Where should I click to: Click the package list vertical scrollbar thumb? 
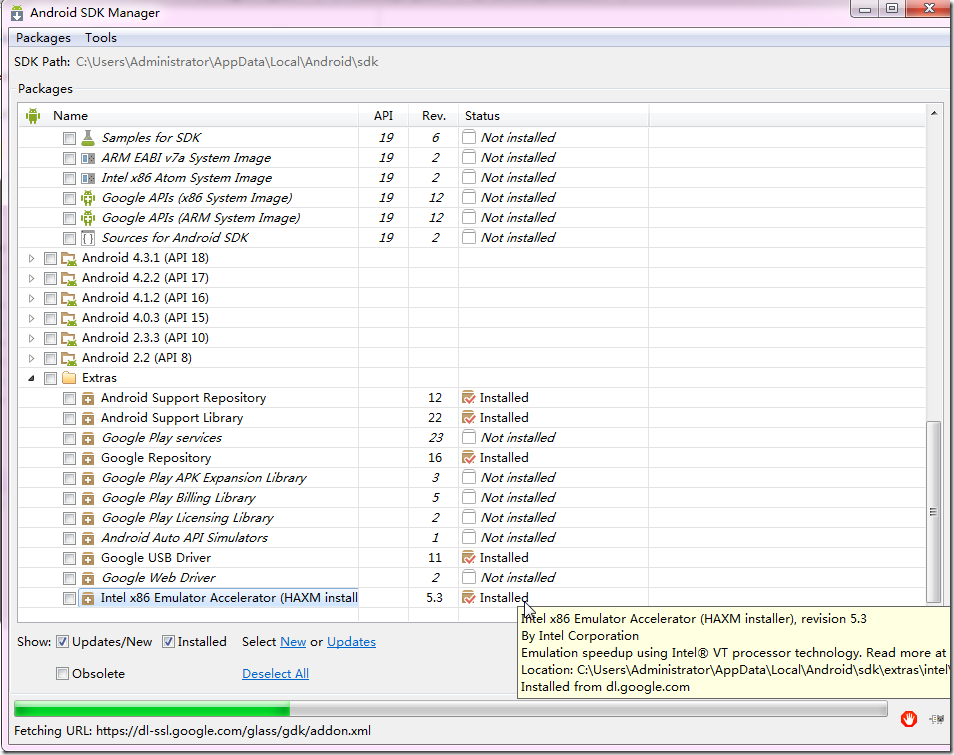pyautogui.click(x=933, y=512)
